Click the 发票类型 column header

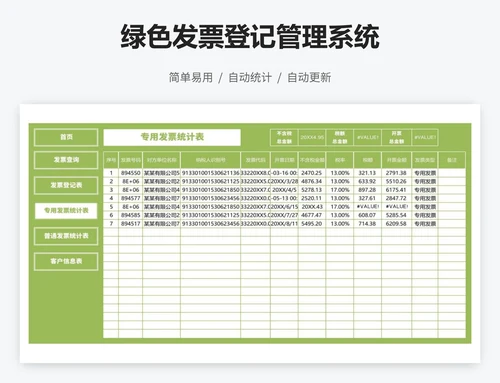click(x=425, y=160)
